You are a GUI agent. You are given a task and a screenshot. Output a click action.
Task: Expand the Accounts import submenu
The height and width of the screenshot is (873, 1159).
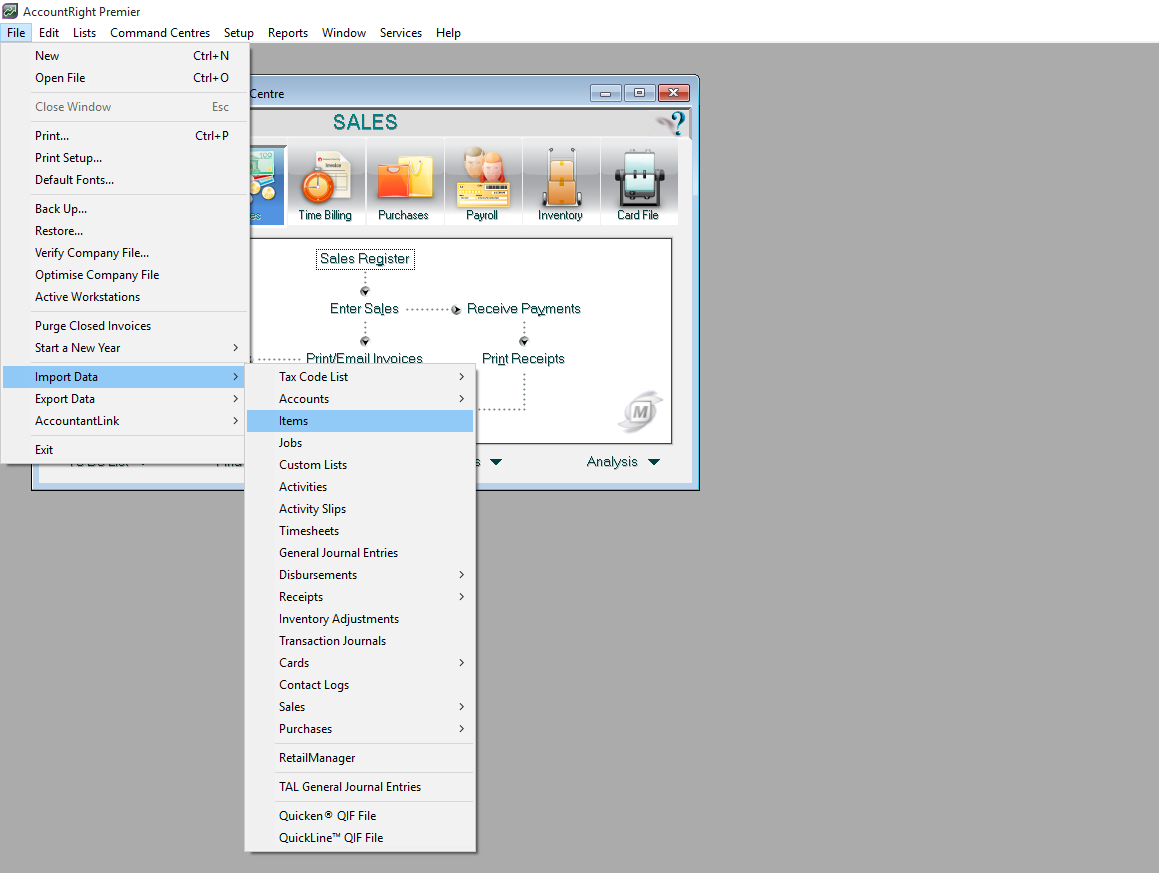(360, 399)
